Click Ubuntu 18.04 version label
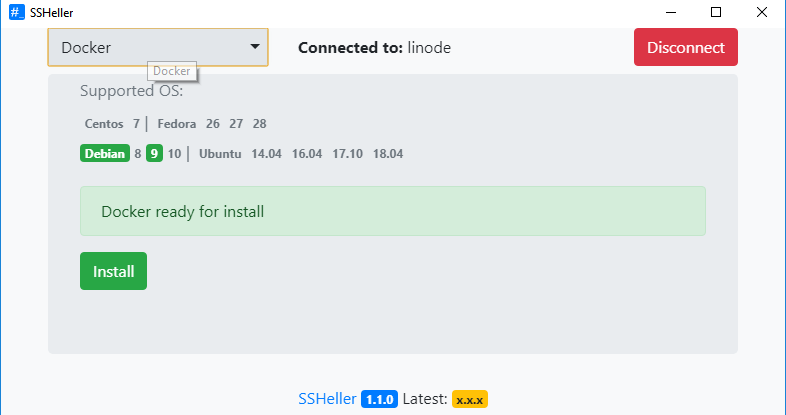 click(x=388, y=154)
